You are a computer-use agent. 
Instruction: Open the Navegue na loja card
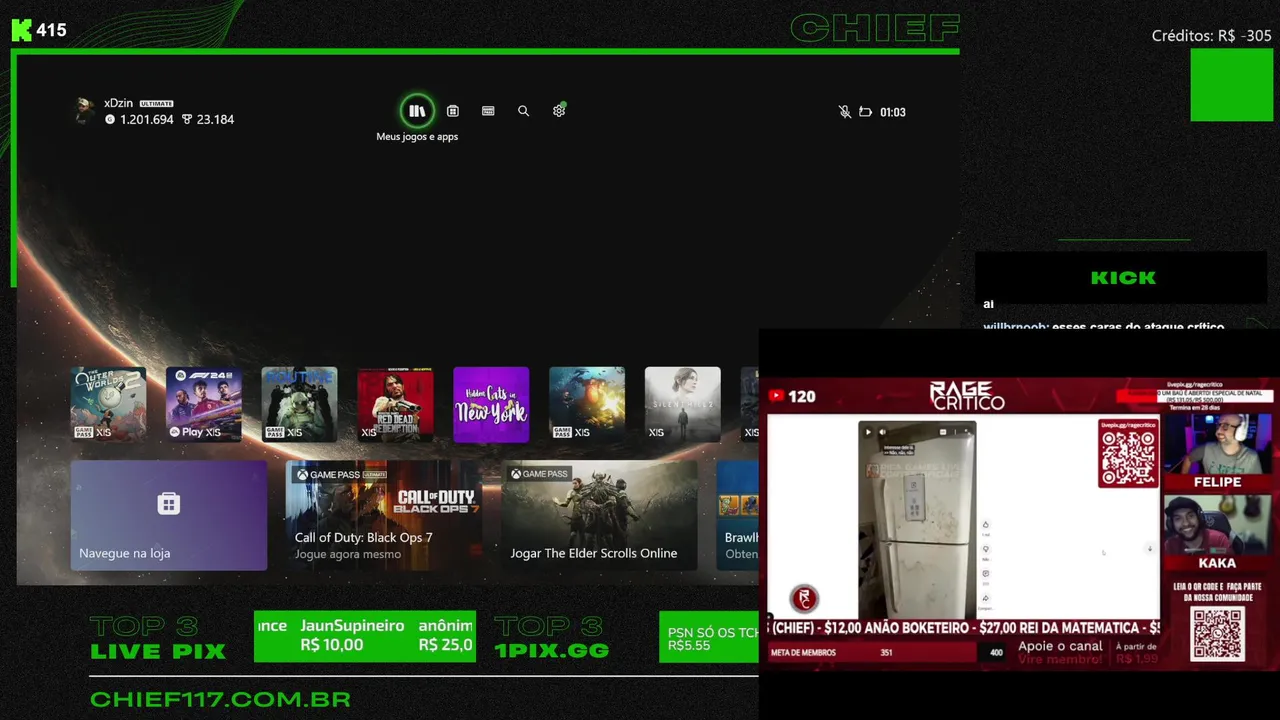click(x=169, y=515)
